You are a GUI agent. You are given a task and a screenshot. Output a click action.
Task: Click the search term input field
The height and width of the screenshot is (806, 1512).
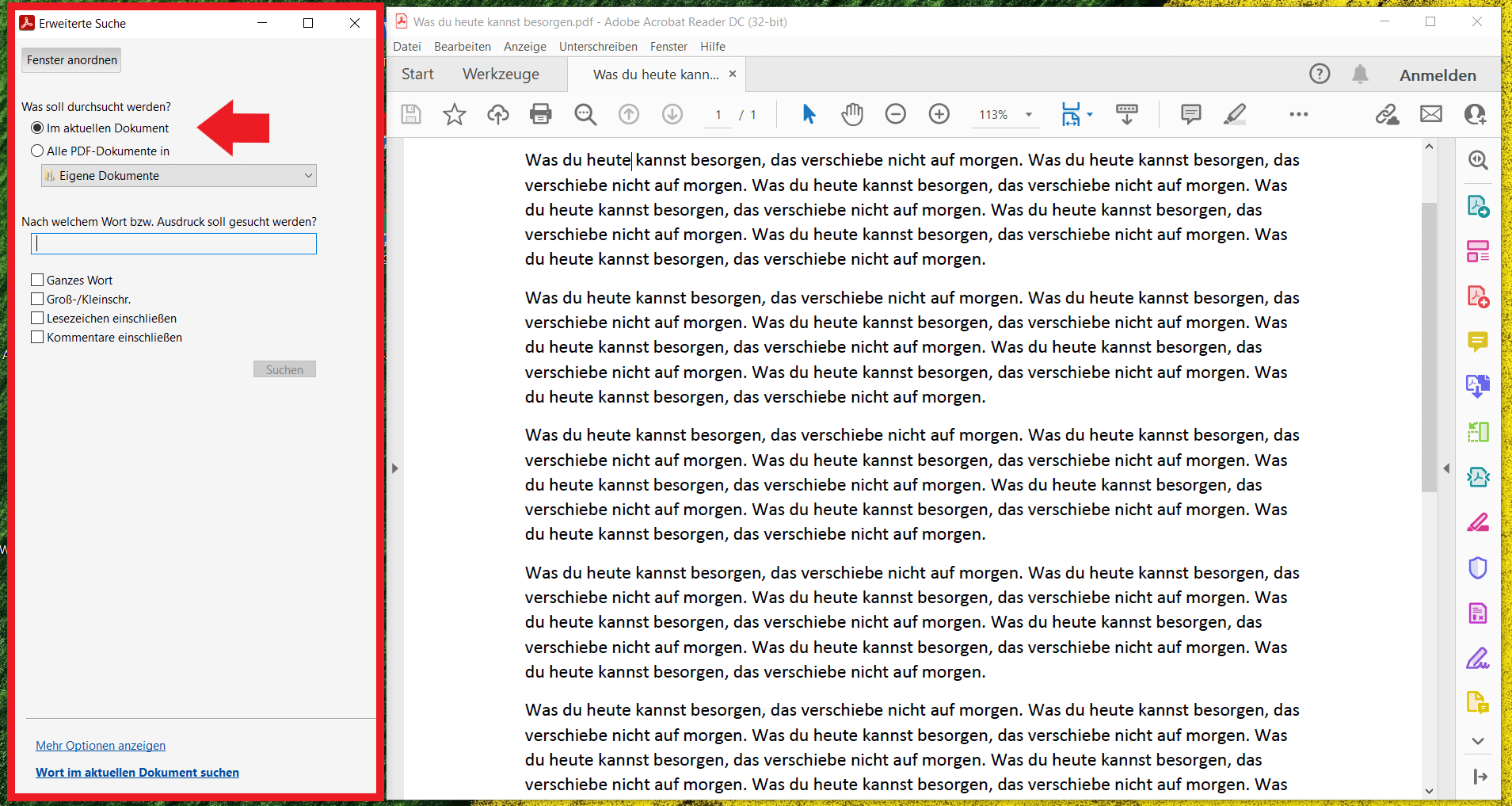click(173, 244)
